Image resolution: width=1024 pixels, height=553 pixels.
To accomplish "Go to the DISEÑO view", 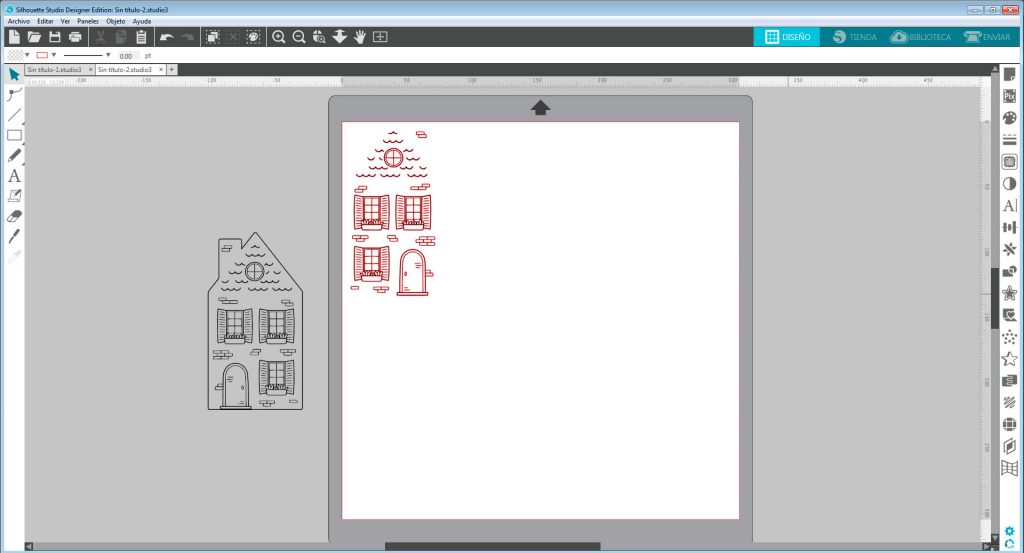I will pos(787,37).
